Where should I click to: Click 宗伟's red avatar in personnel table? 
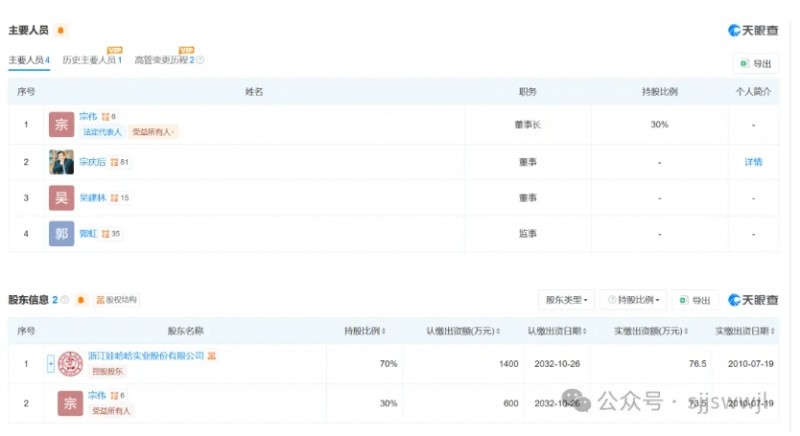(x=61, y=125)
